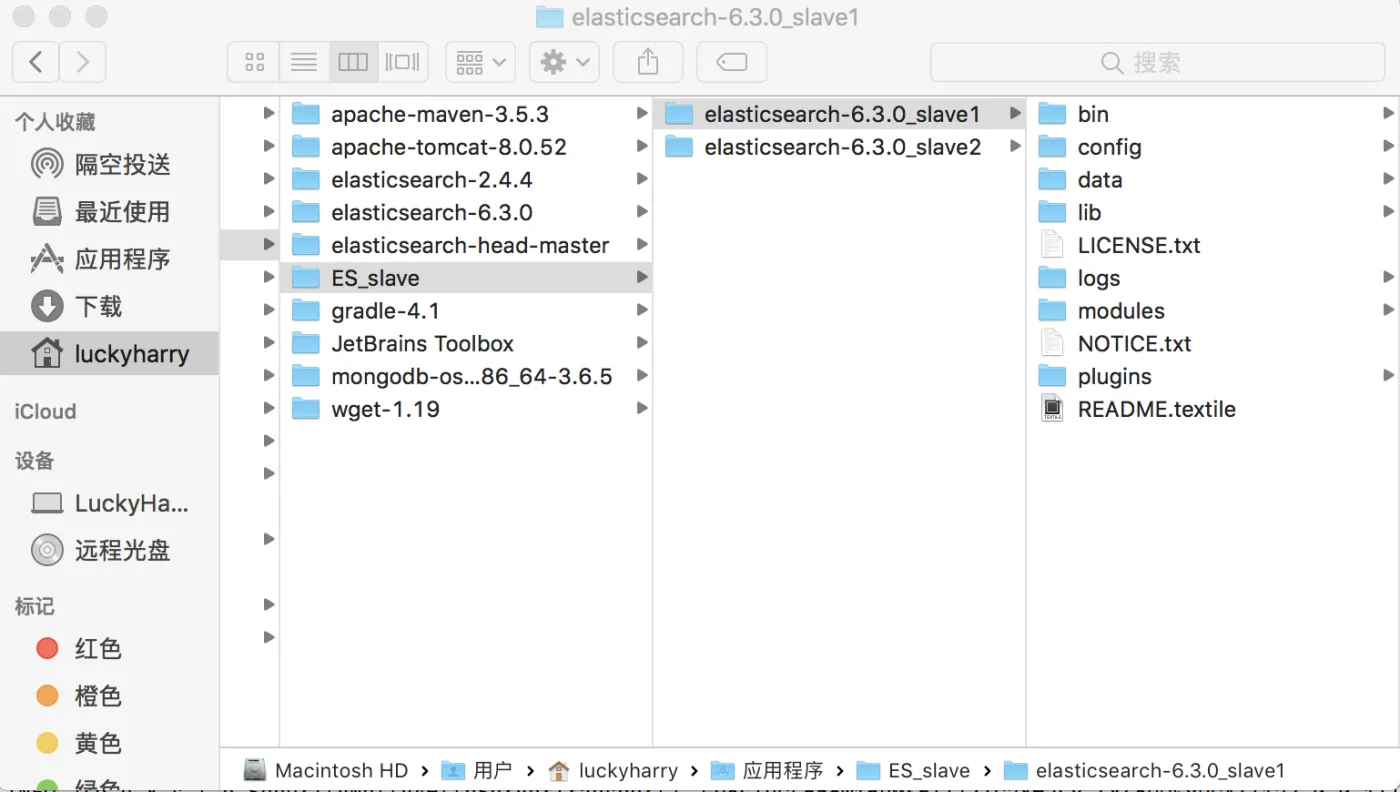Screen dimensions: 1400x792
Task: Open the gear action menu
Action: 564,62
